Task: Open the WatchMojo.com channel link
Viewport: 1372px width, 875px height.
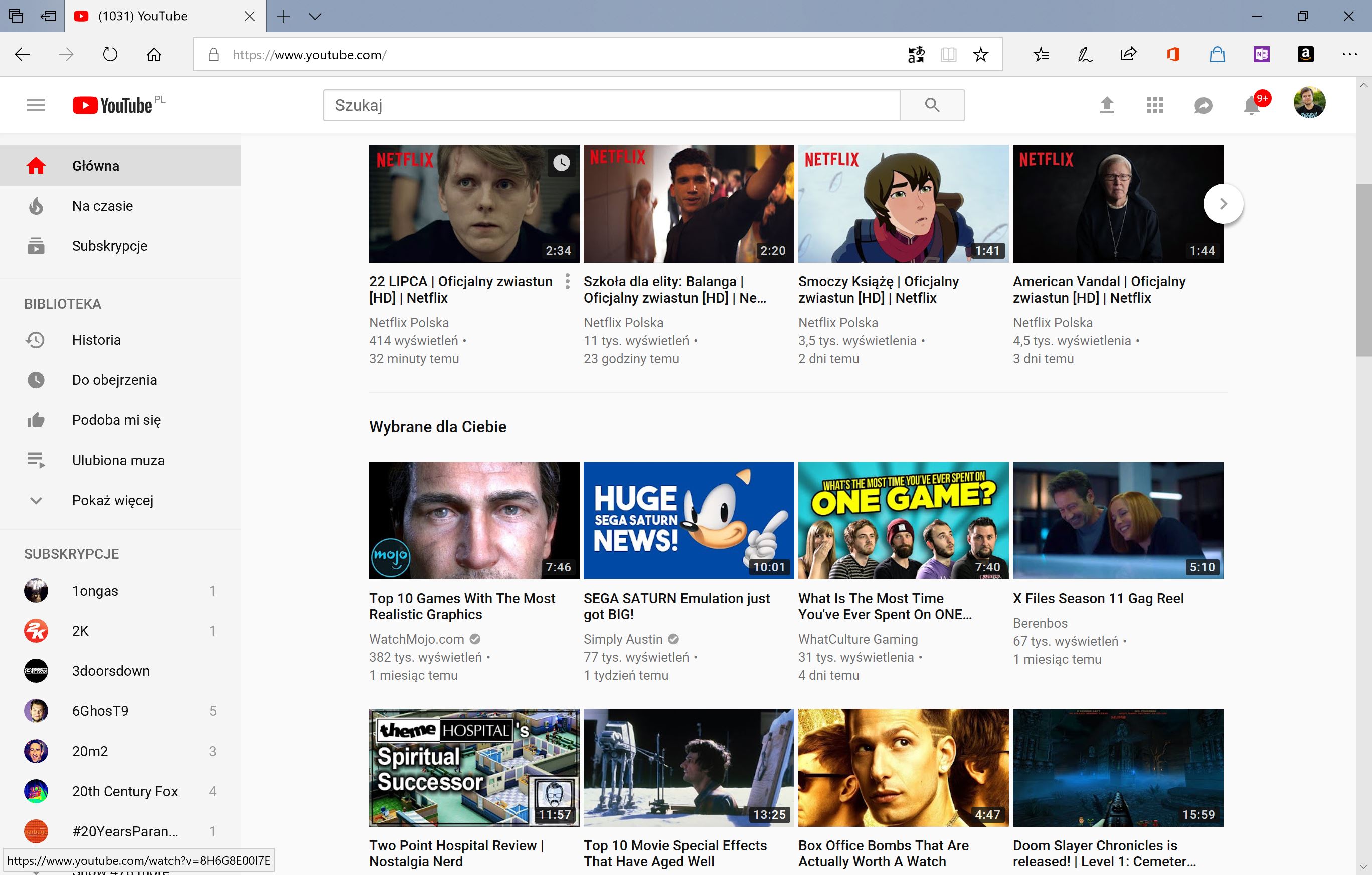Action: pos(417,639)
